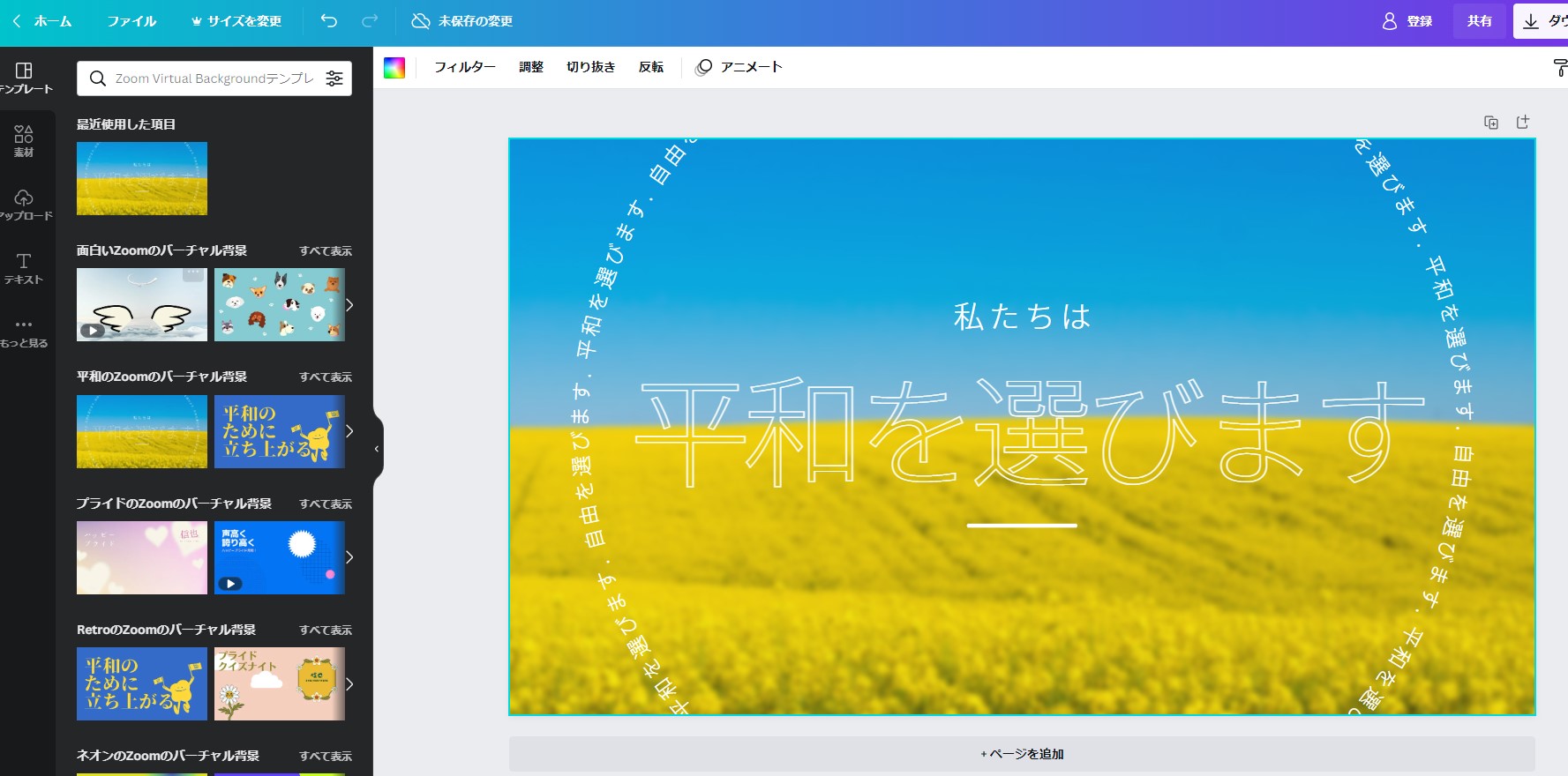Viewport: 1568px width, 776px height.
Task: Play the blue pride template video icon
Action: pos(229,584)
